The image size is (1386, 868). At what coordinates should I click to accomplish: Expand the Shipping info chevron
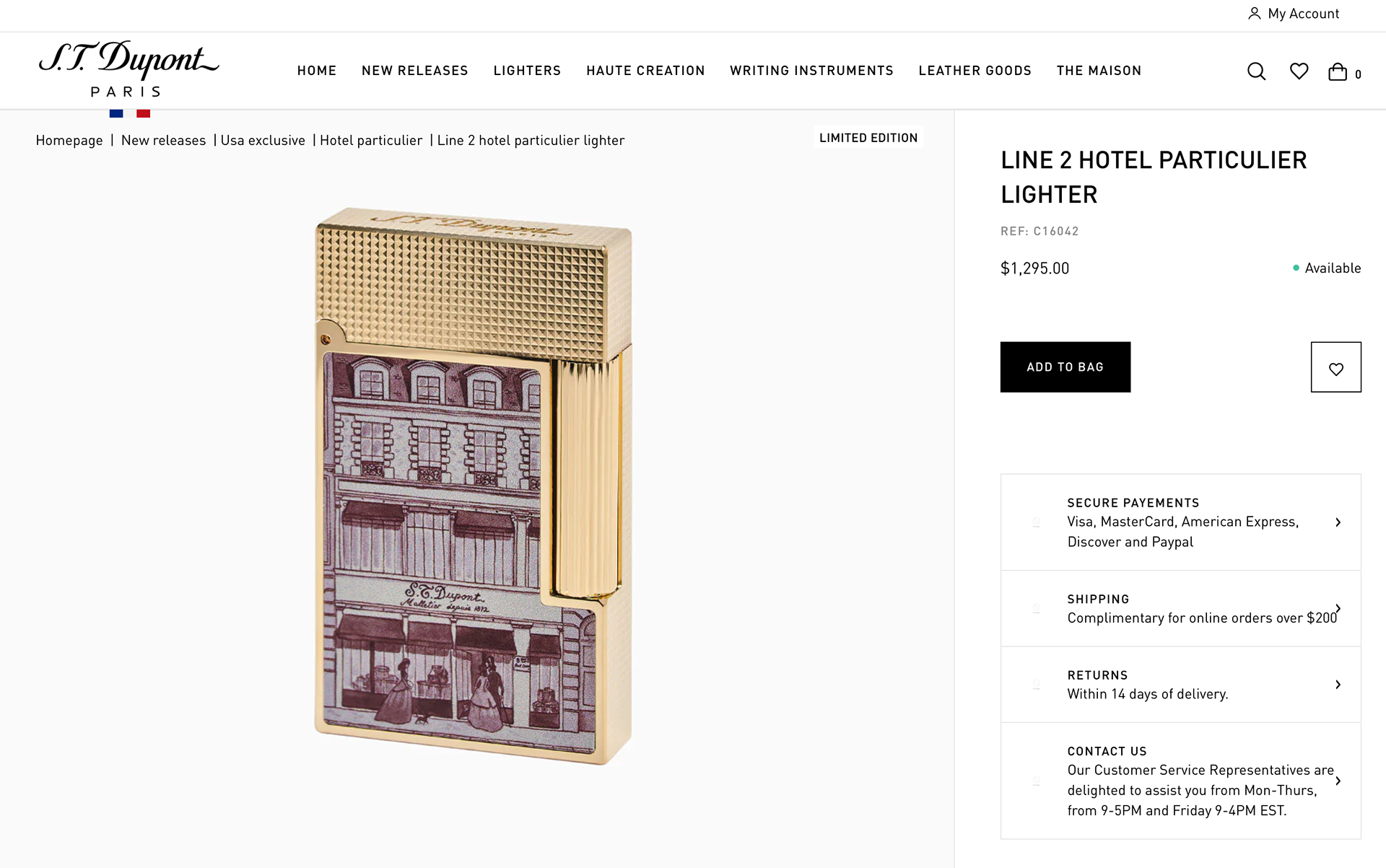(x=1338, y=608)
